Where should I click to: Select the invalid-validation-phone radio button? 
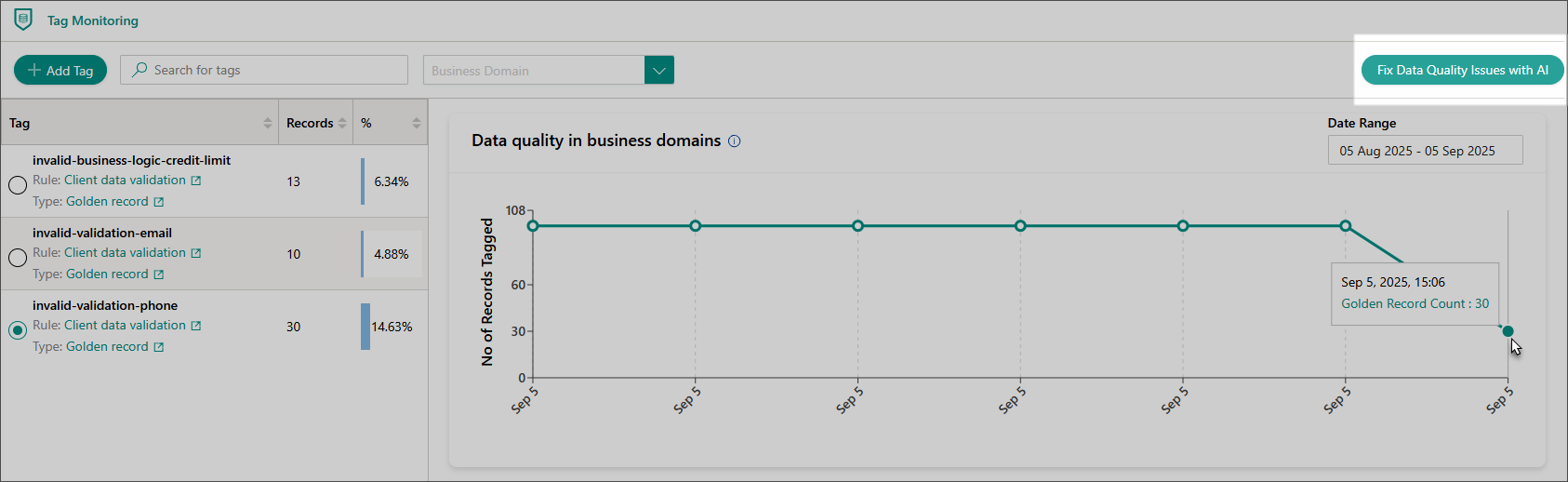18,329
